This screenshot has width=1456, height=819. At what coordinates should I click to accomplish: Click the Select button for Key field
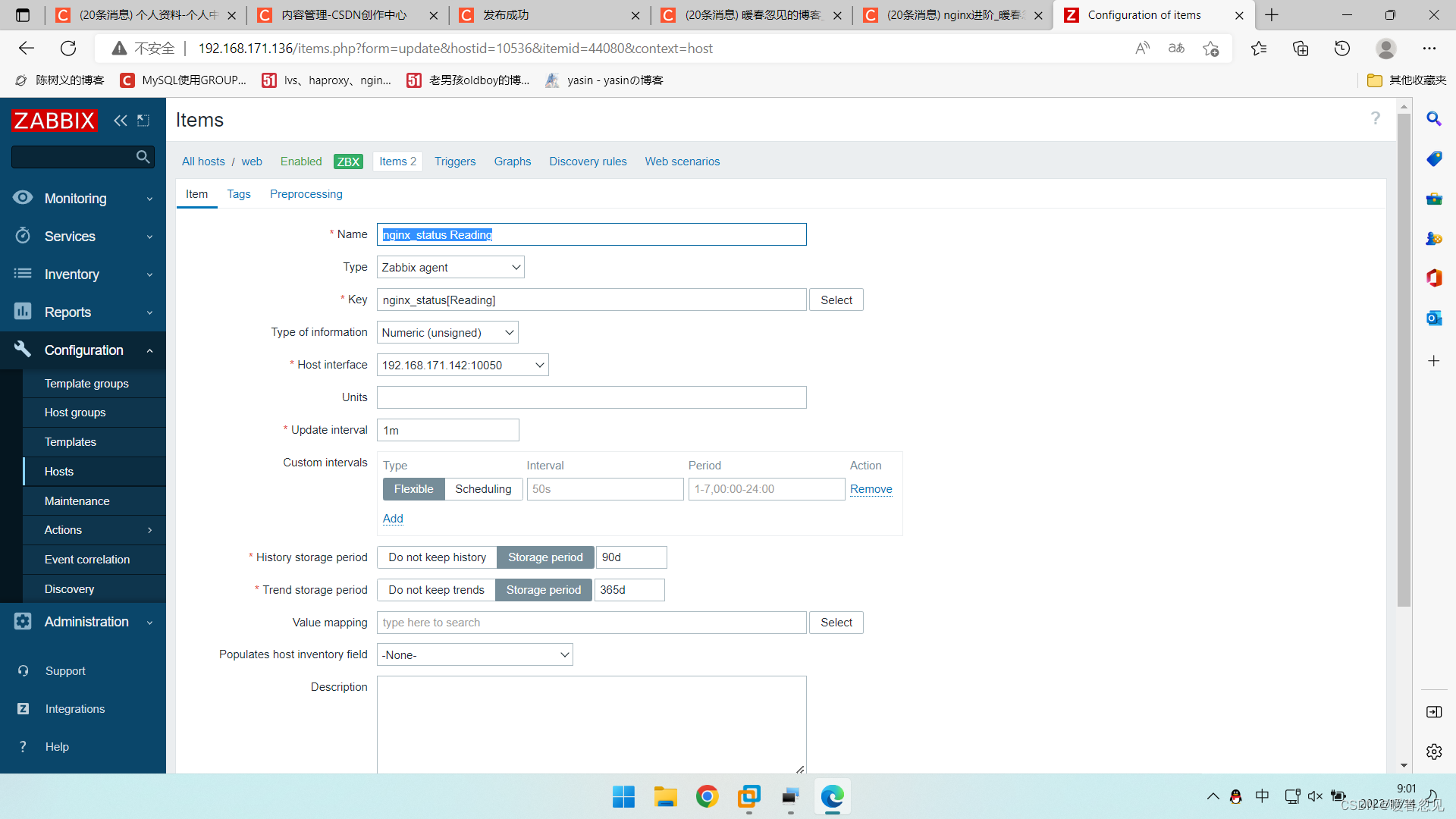tap(836, 299)
